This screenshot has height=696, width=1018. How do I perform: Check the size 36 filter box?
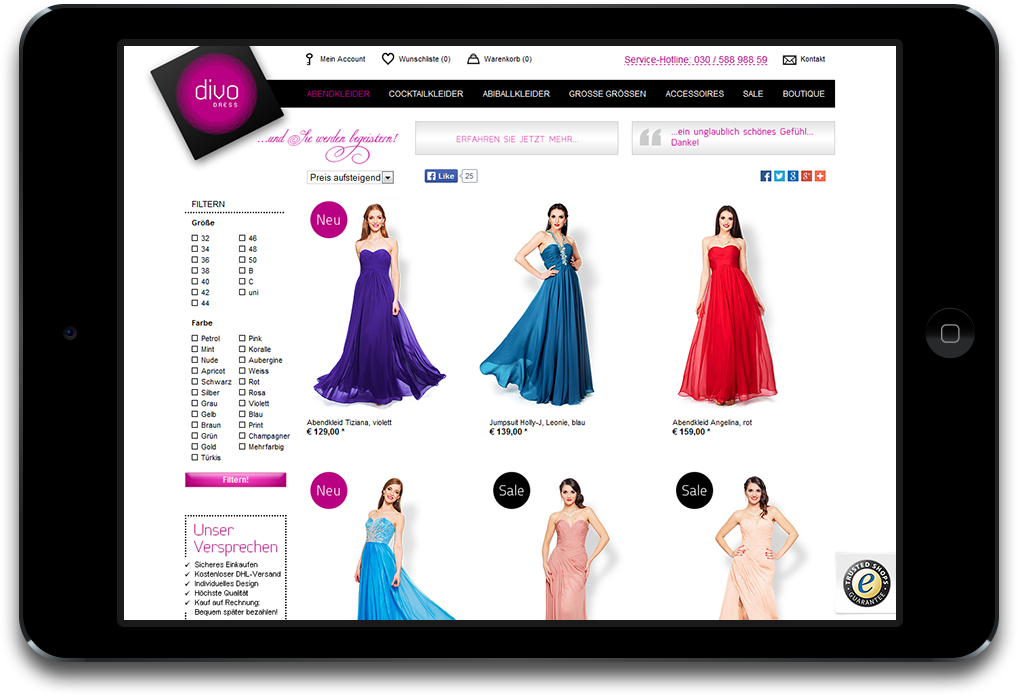pyautogui.click(x=195, y=260)
